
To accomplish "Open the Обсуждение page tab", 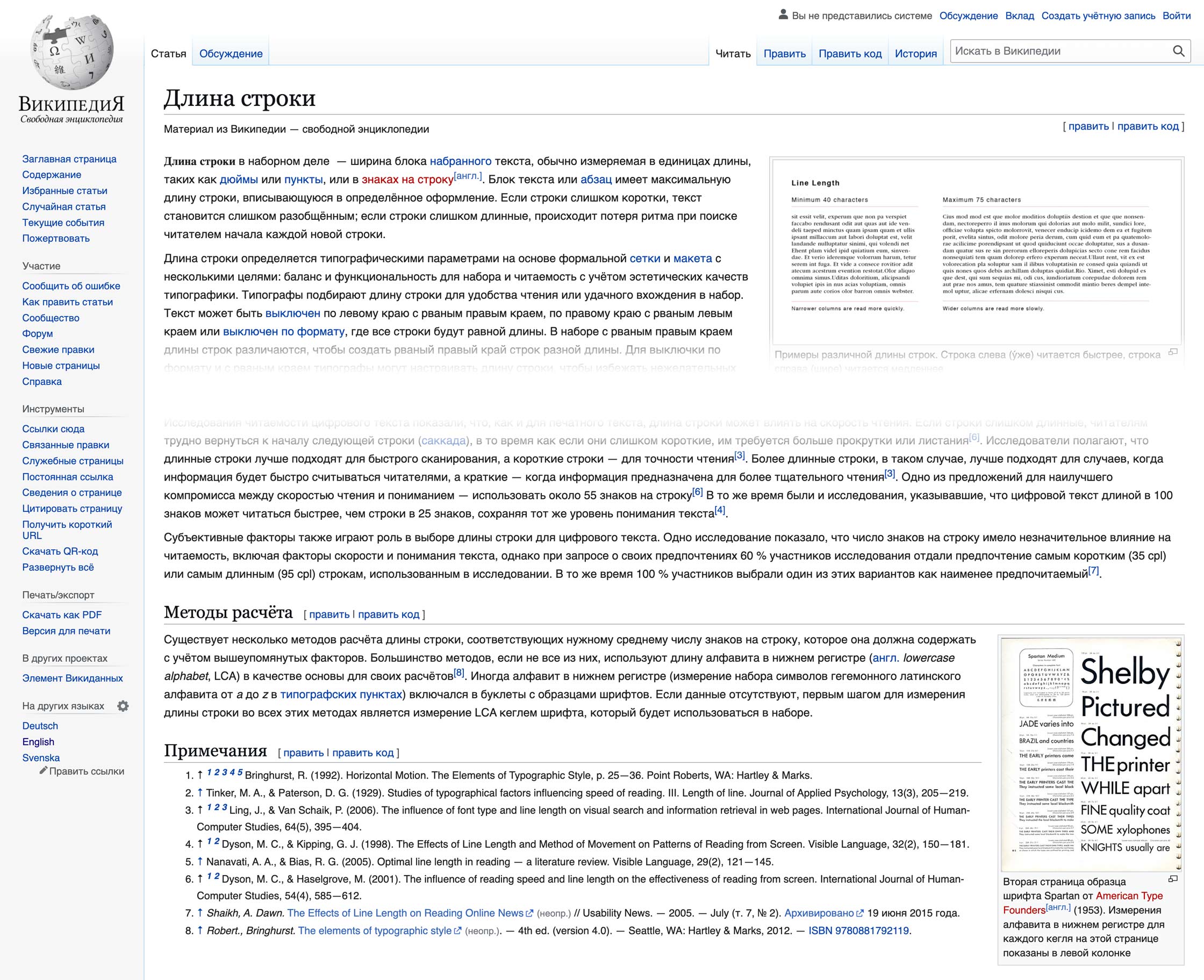I will pos(231,54).
